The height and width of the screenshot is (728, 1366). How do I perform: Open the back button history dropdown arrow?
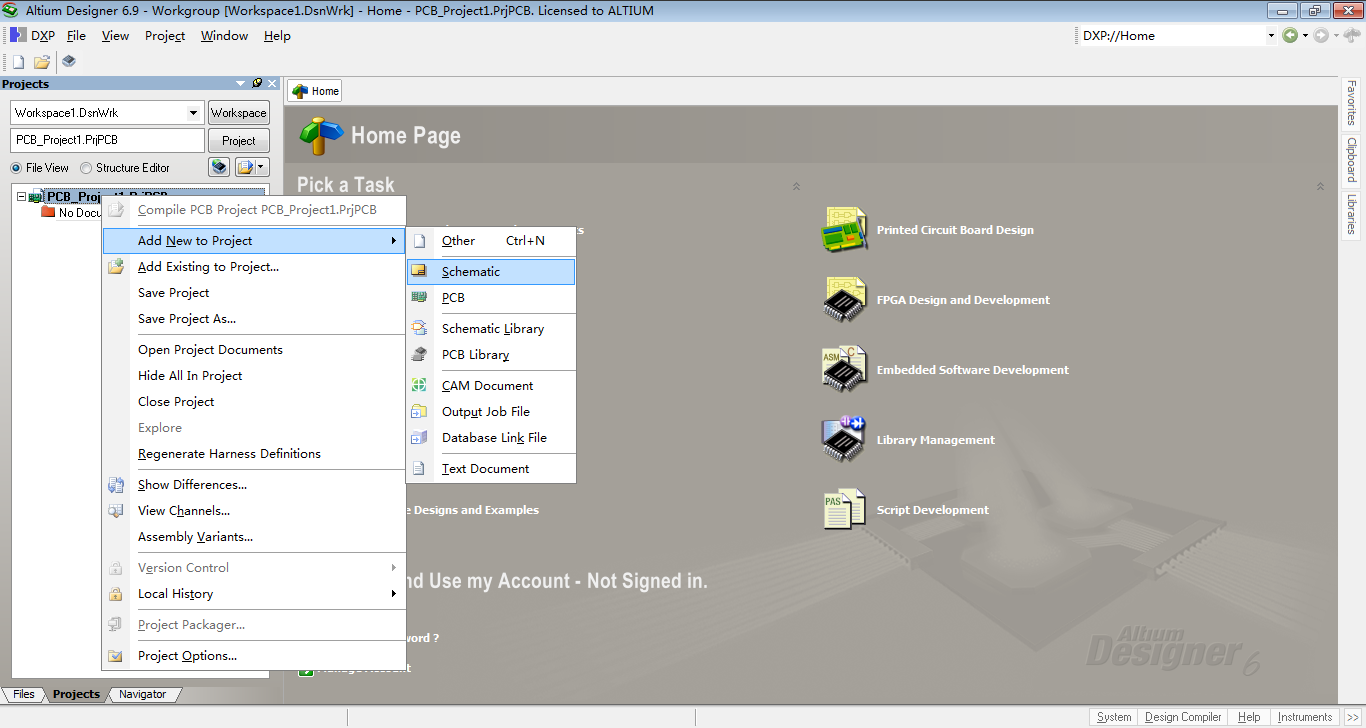pyautogui.click(x=1305, y=35)
